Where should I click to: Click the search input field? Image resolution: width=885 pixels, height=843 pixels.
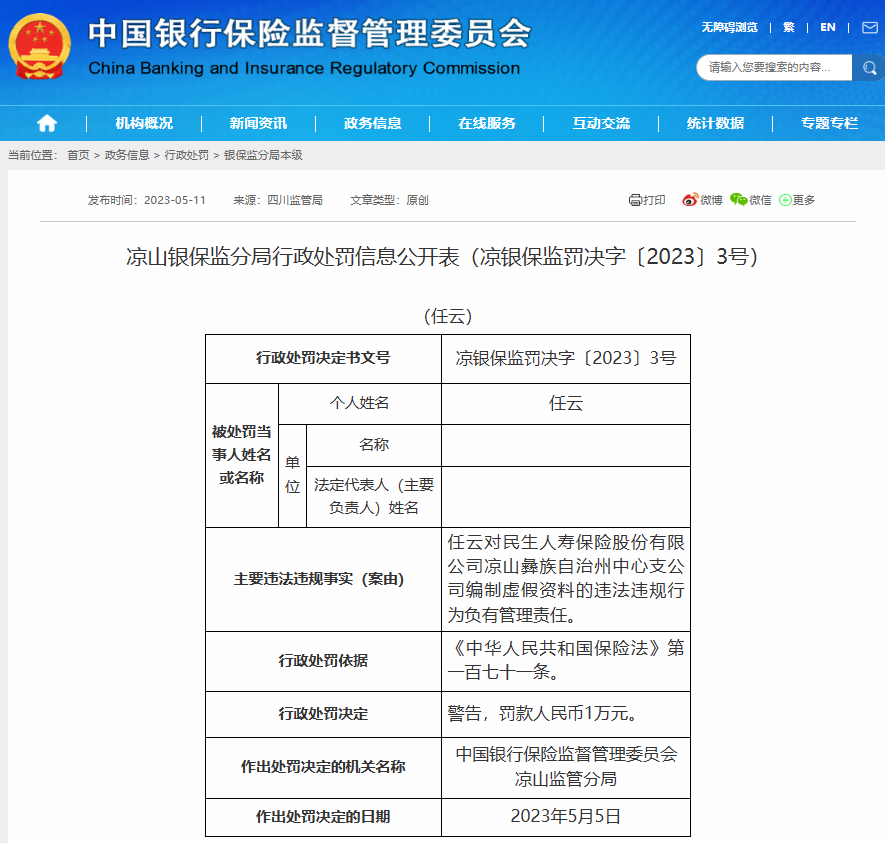pyautogui.click(x=772, y=67)
